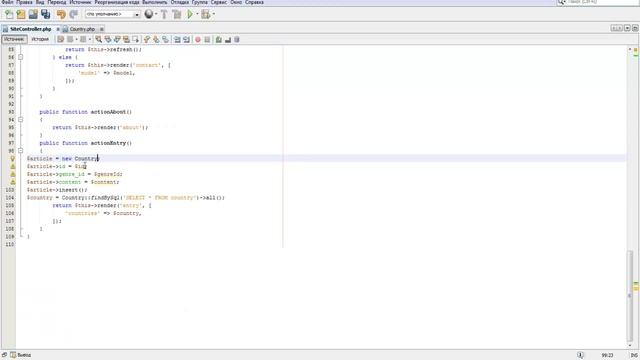640x360 pixels.
Task: Clean and build project icon
Action: pyautogui.click(x=177, y=15)
